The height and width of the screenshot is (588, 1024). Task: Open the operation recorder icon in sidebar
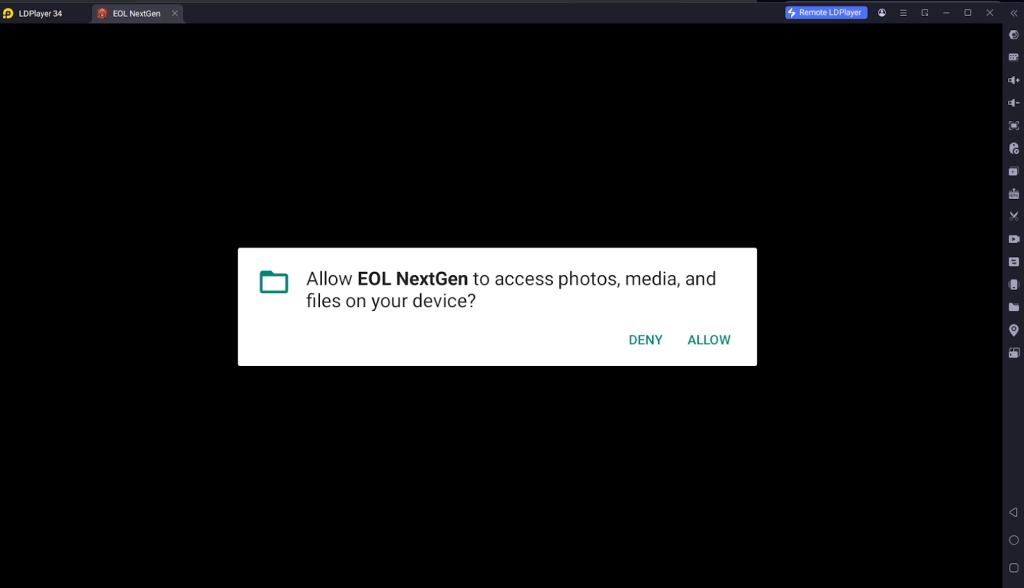[x=1014, y=148]
